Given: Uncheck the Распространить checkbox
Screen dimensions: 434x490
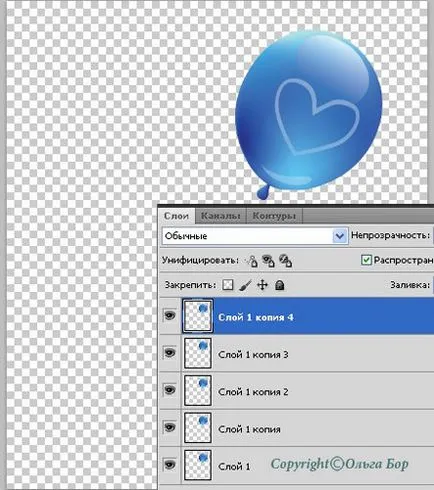Looking at the screenshot, I should click(x=366, y=260).
